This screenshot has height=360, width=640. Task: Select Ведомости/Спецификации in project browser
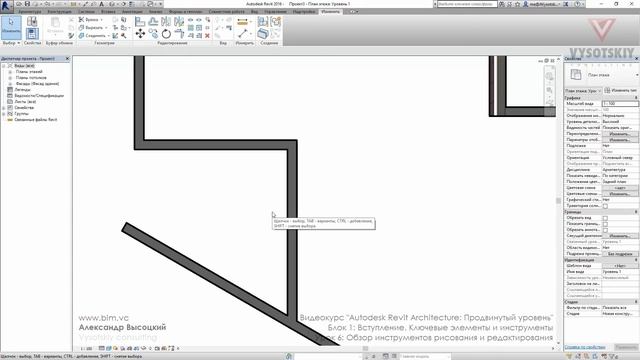[x=39, y=96]
